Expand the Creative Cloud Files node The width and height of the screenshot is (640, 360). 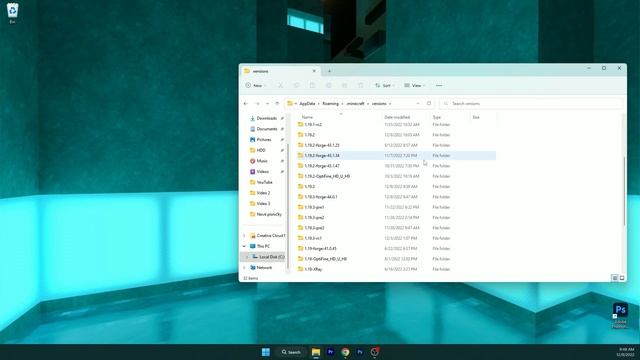tap(244, 236)
